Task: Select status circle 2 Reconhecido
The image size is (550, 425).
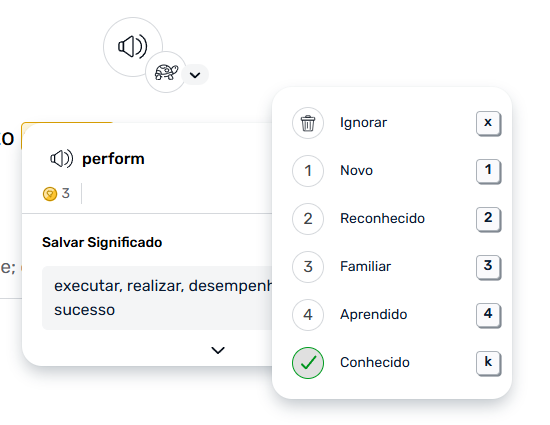Action: click(308, 219)
